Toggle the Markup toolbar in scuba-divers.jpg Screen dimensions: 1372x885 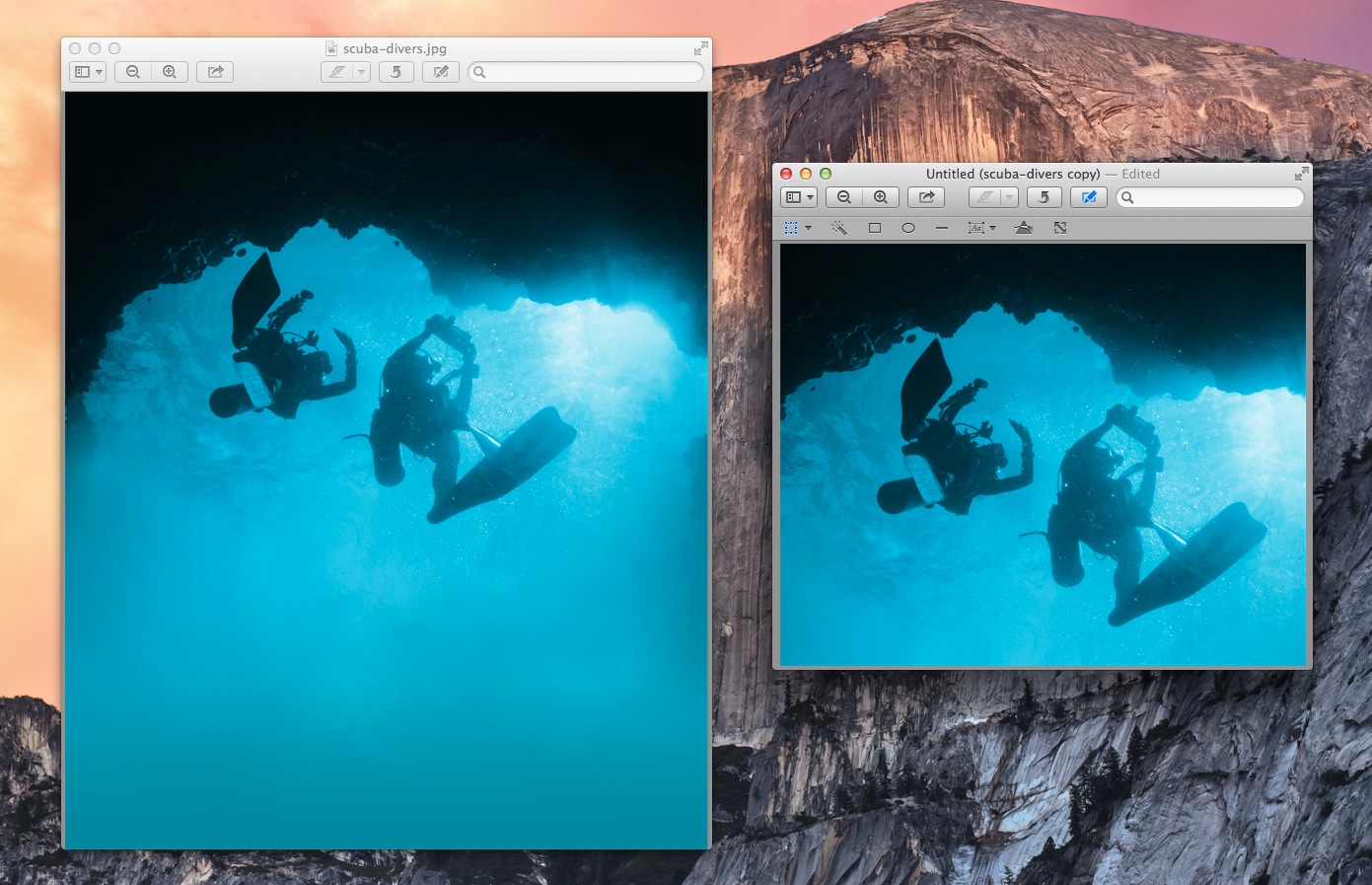[x=440, y=71]
